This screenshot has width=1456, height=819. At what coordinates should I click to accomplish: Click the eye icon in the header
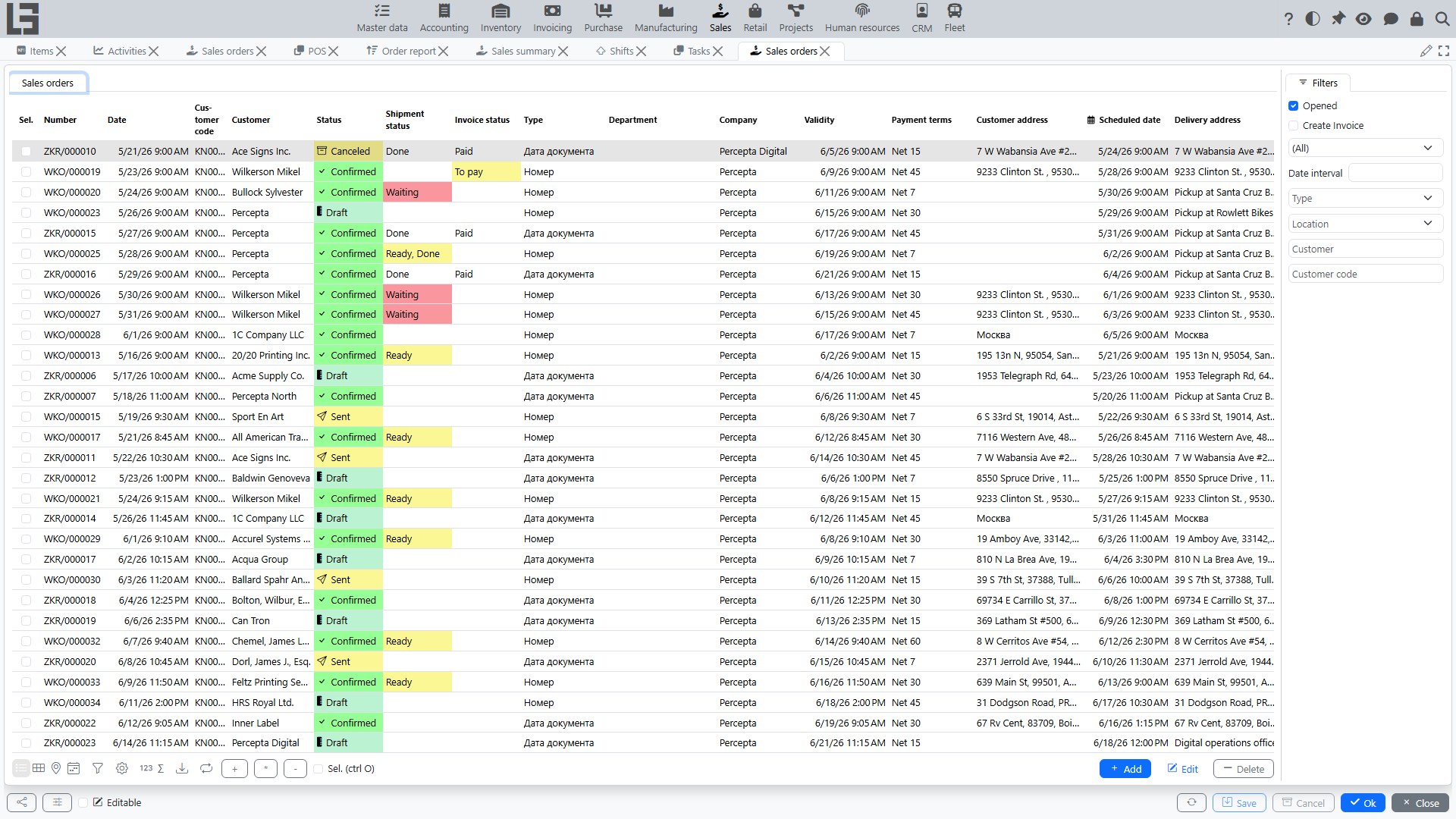pos(1363,19)
